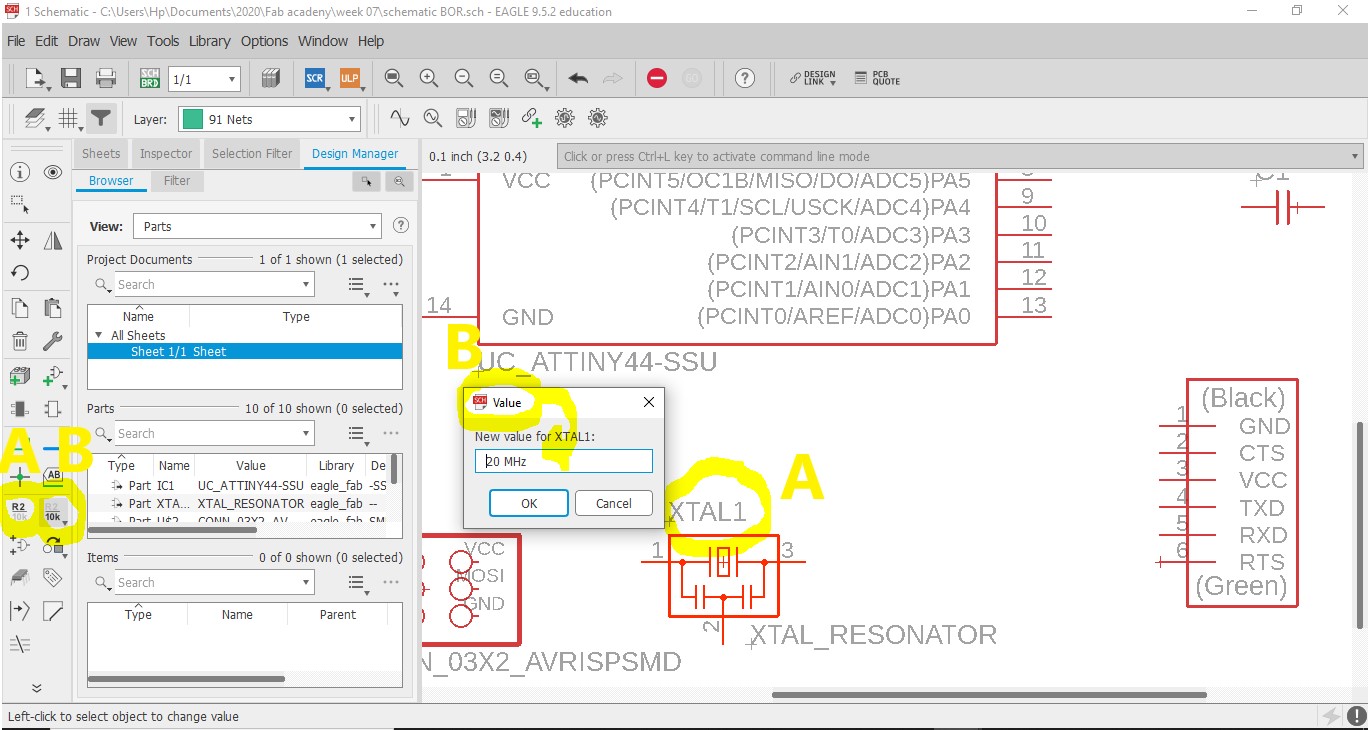The width and height of the screenshot is (1368, 730).
Task: Select the Move tool icon
Action: tap(19, 240)
